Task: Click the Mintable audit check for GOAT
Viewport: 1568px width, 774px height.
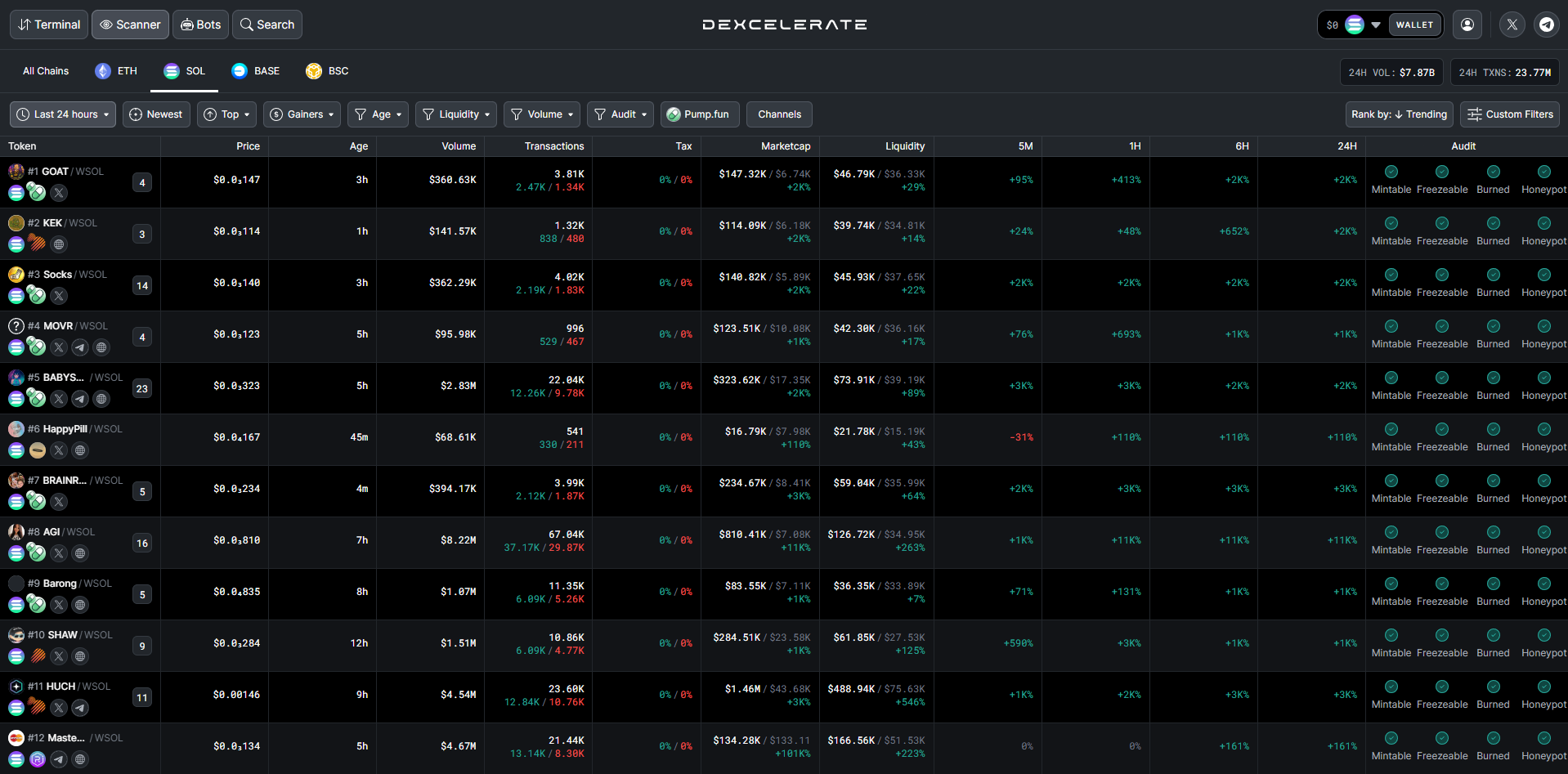Action: point(1391,172)
